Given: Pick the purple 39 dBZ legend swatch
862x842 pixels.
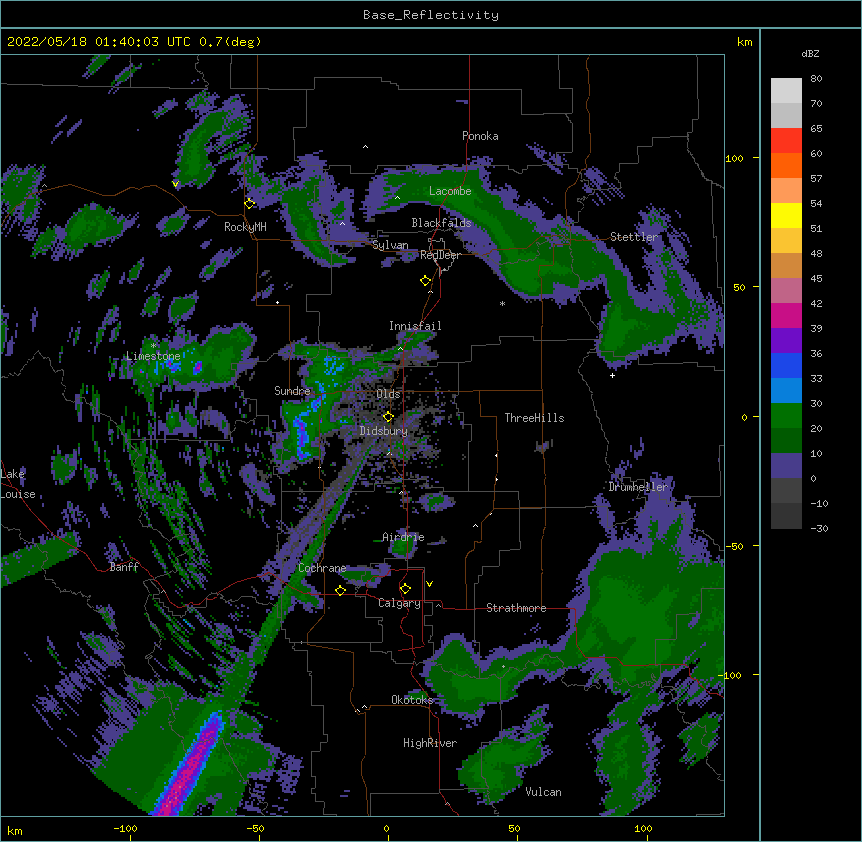Looking at the screenshot, I should click(786, 340).
